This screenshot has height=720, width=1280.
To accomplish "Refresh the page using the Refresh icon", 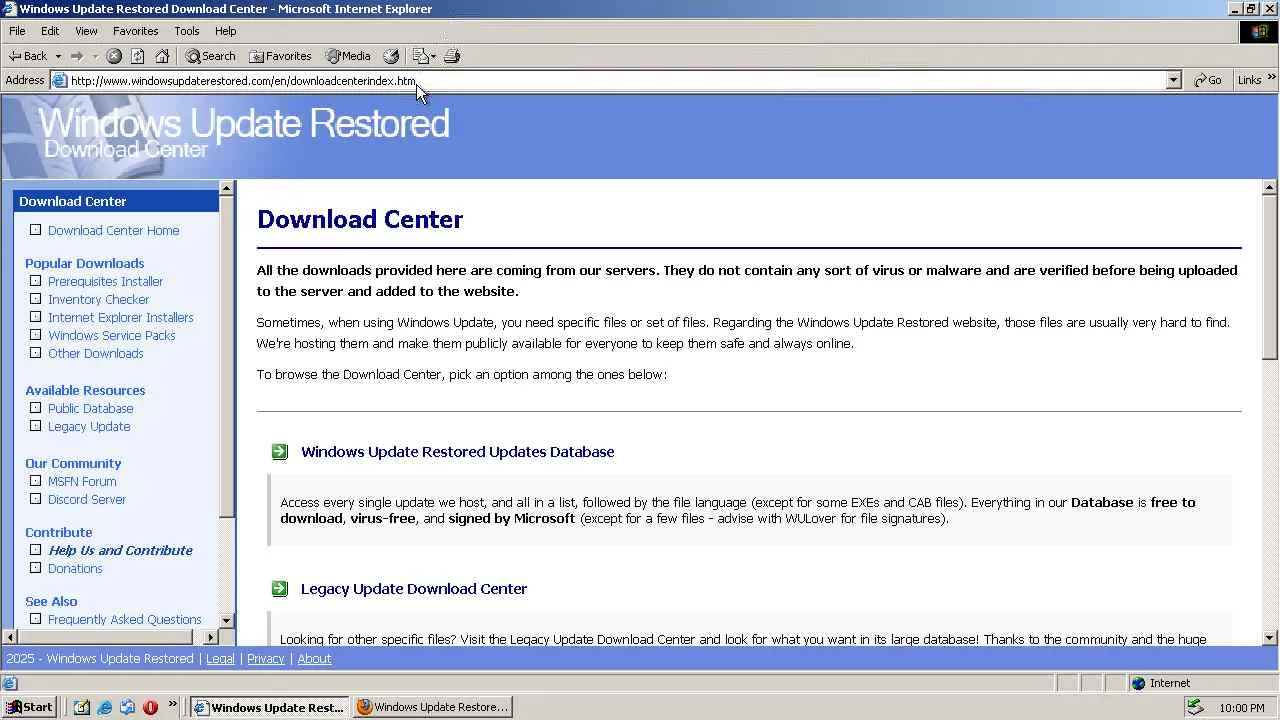I will [138, 56].
